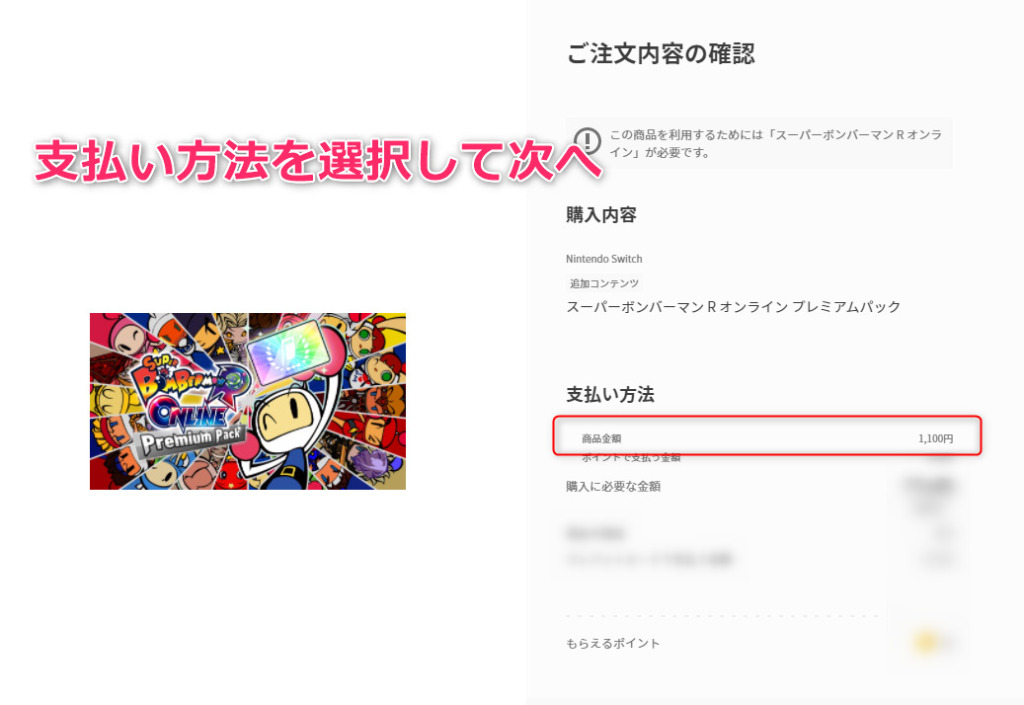The height and width of the screenshot is (705, 1024).
Task: Click the product title スーパーボンバーマン R オンライン プレミアムパック
Action: click(733, 307)
